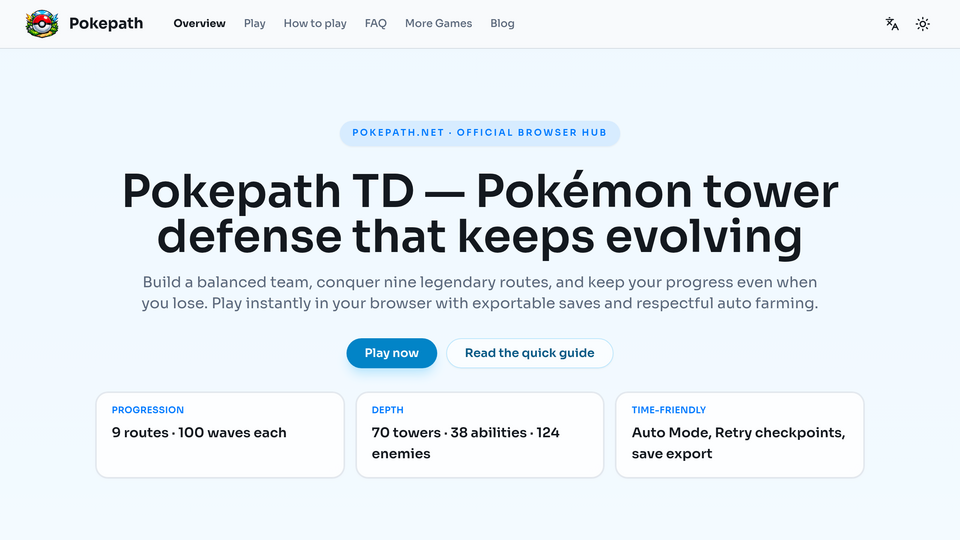The height and width of the screenshot is (540, 960).
Task: Click the Pokepath TD main headline
Action: [x=480, y=214]
